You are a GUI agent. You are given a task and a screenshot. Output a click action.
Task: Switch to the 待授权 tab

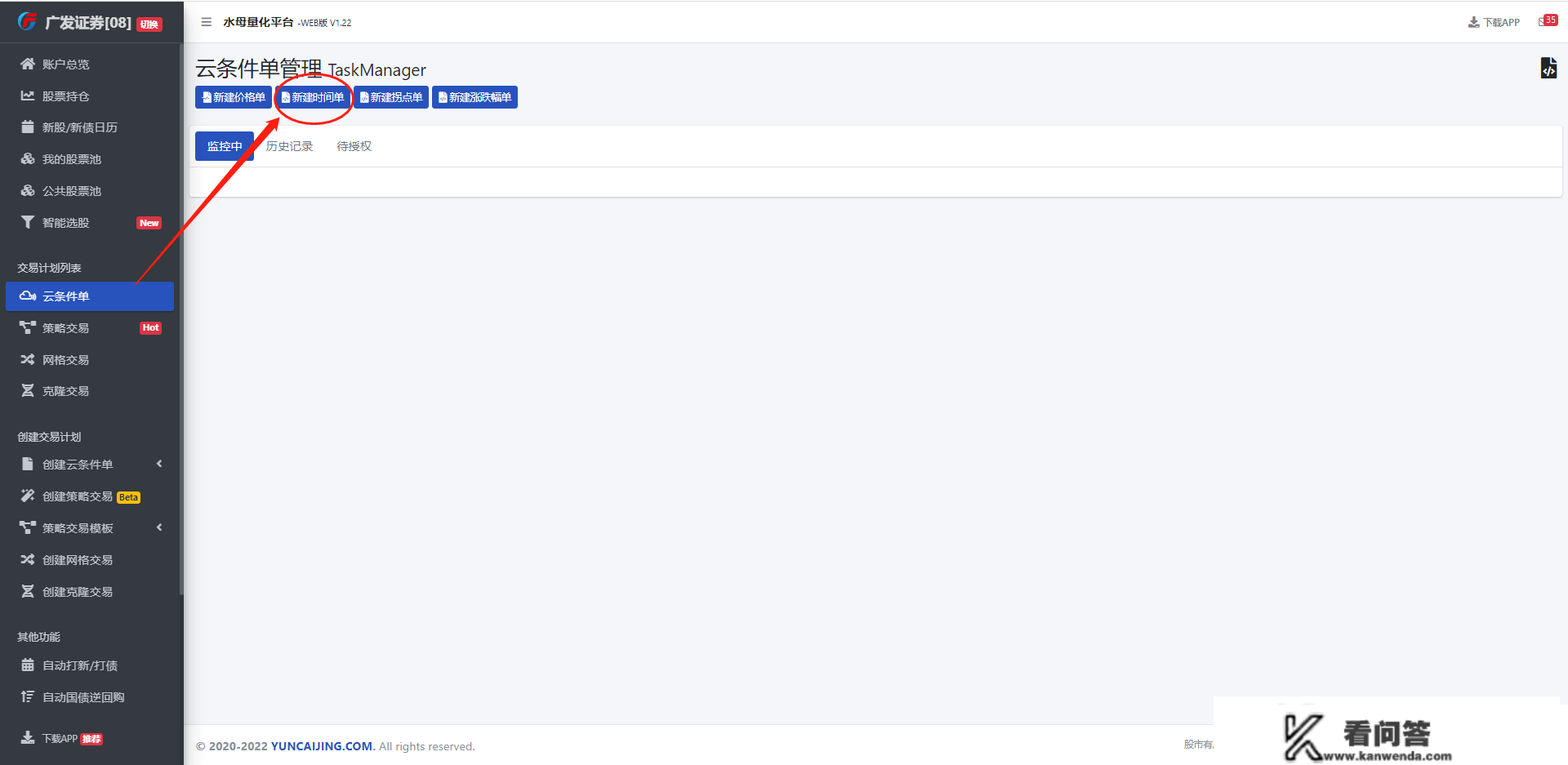[354, 146]
